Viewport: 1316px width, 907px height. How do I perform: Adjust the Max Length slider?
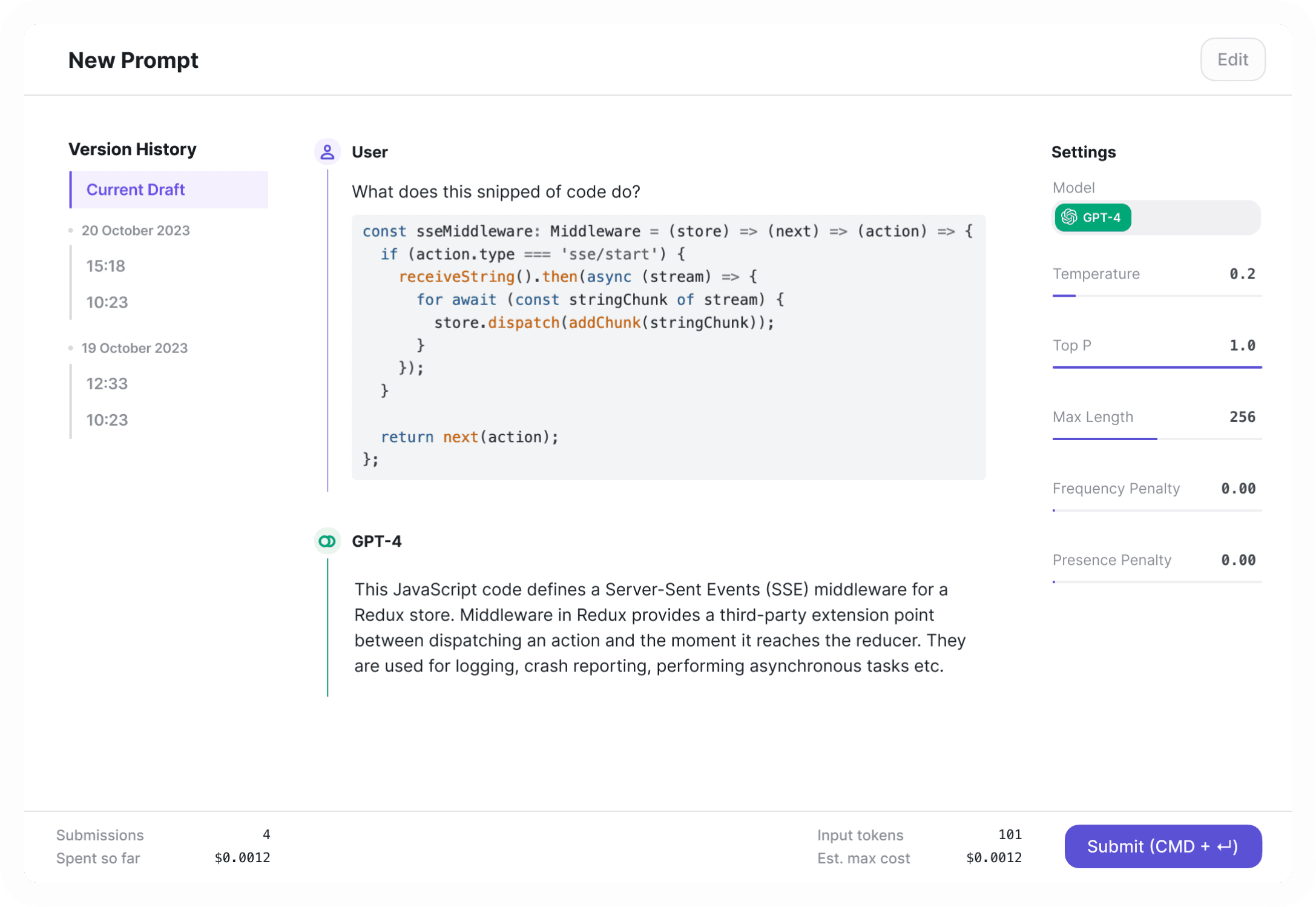(1157, 439)
